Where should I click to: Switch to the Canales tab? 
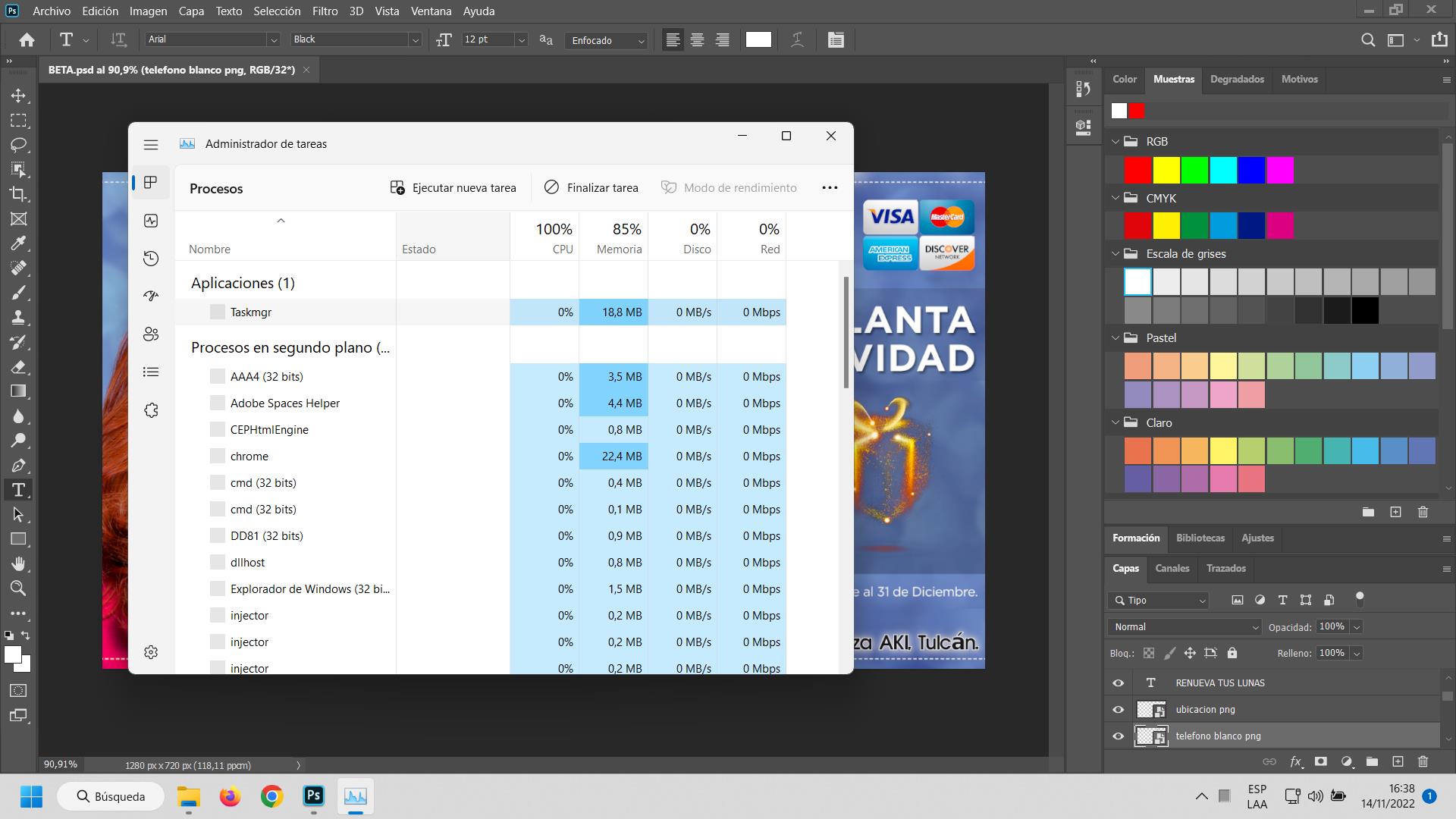1172,568
